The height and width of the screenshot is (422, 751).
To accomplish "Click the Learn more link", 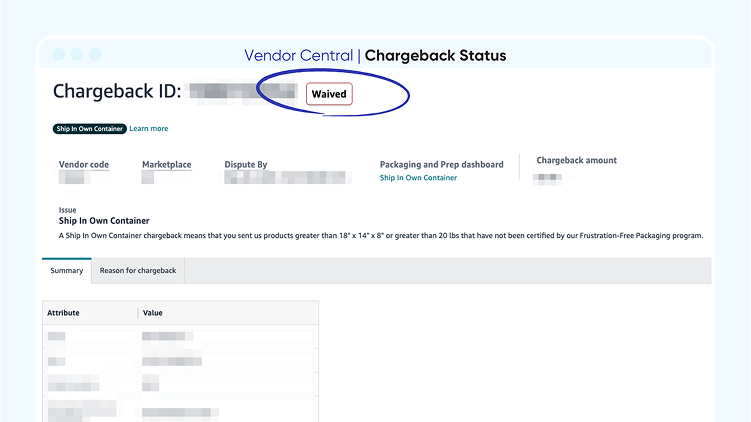I will tap(149, 128).
